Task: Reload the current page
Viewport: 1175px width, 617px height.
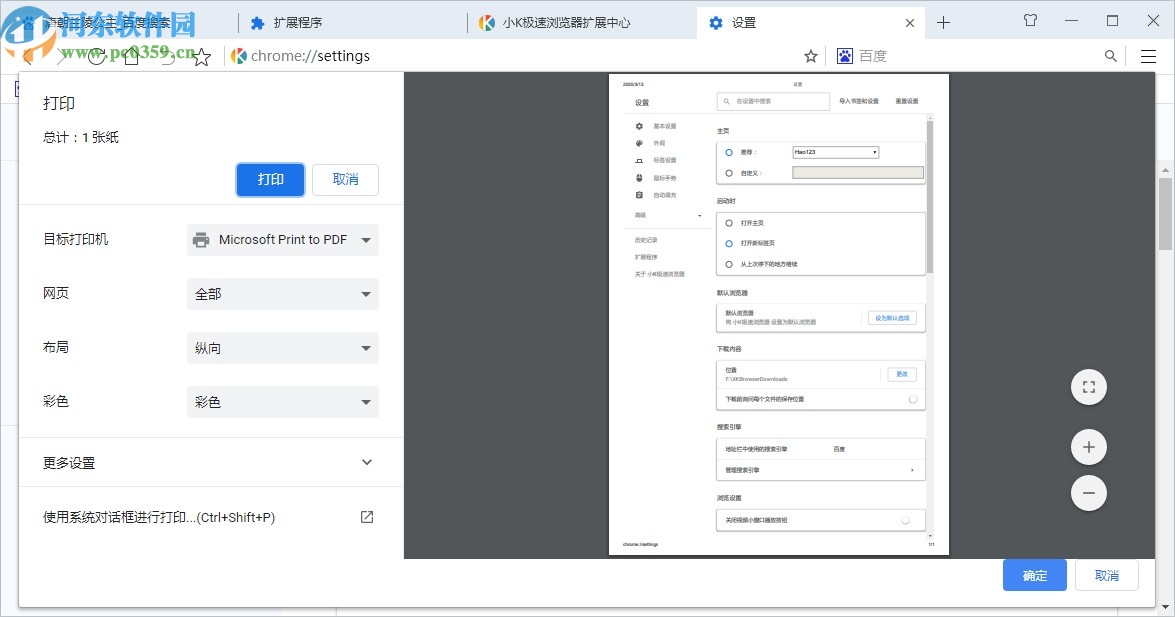Action: (96, 57)
